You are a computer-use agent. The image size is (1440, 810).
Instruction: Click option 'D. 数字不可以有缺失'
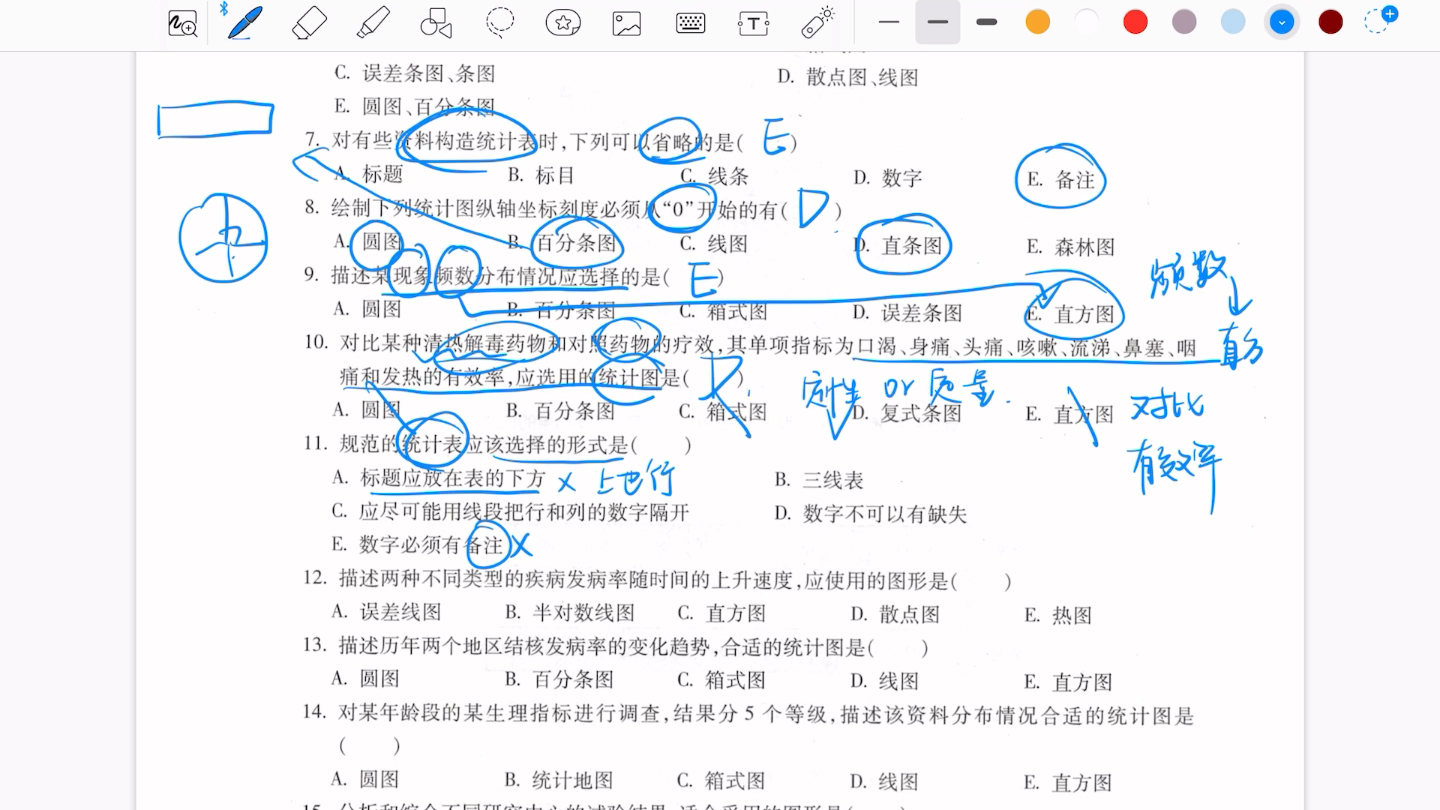[x=871, y=514]
